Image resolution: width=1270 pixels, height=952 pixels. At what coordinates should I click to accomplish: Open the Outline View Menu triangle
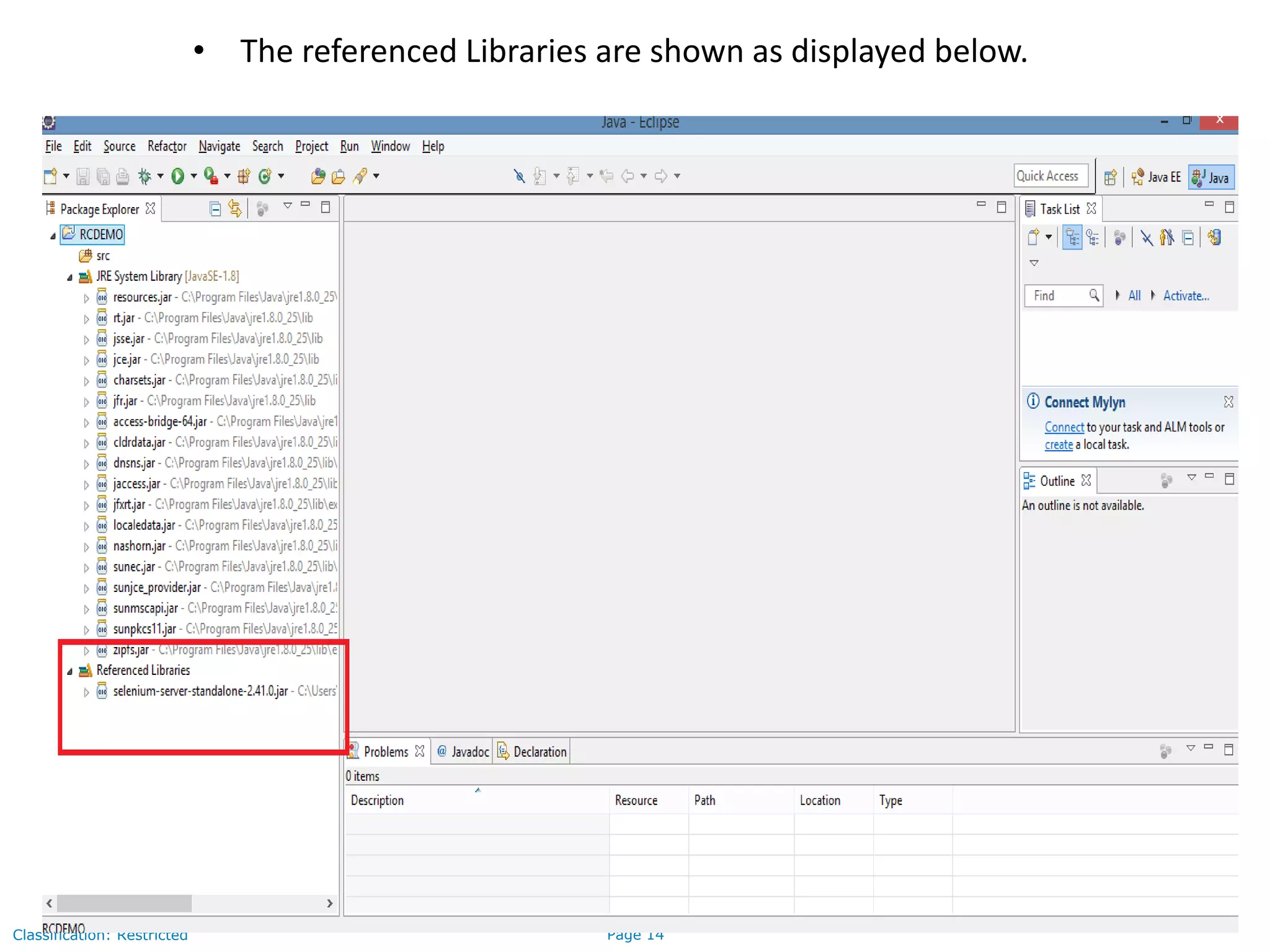coord(1191,478)
